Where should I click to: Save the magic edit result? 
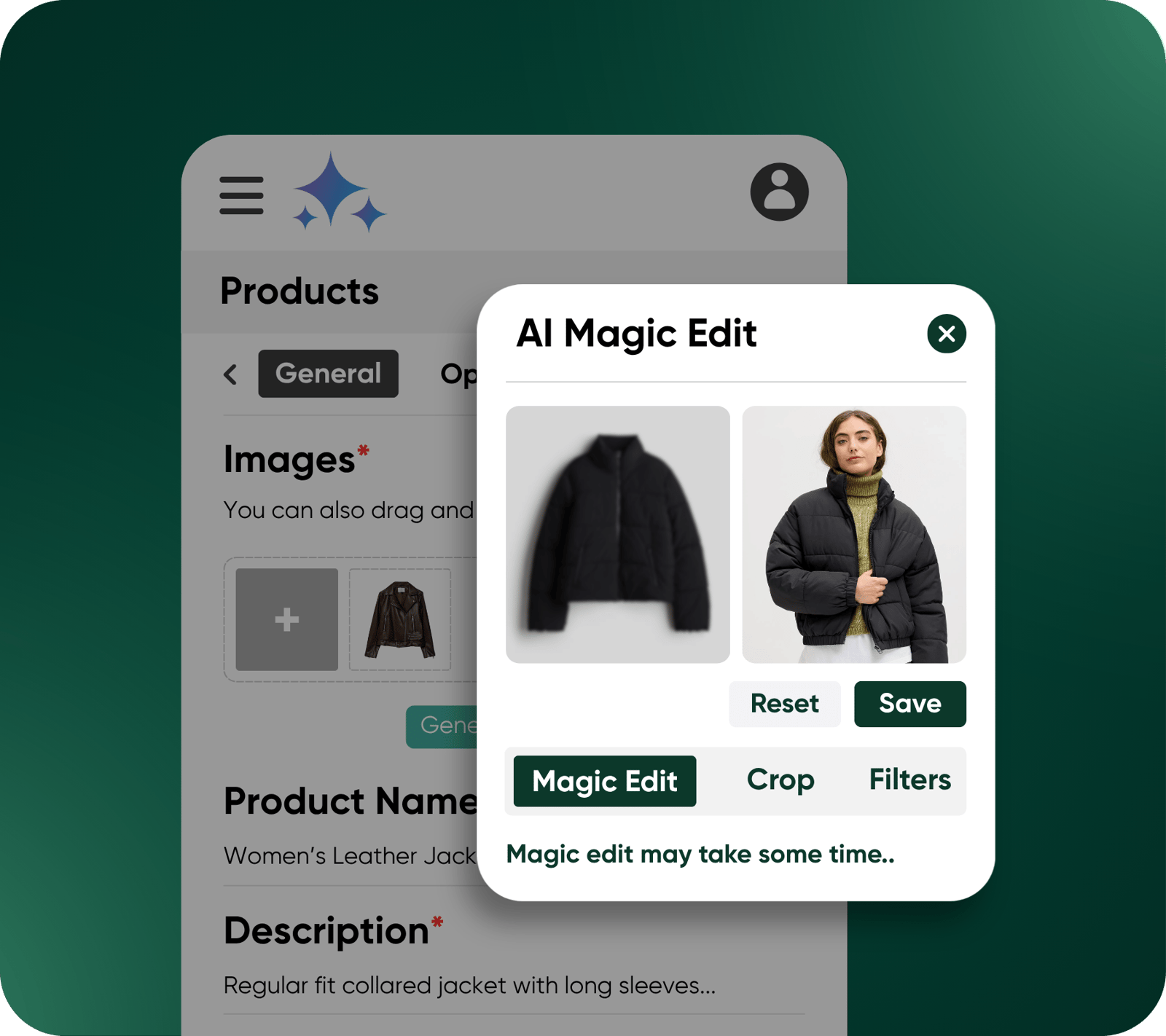click(909, 704)
